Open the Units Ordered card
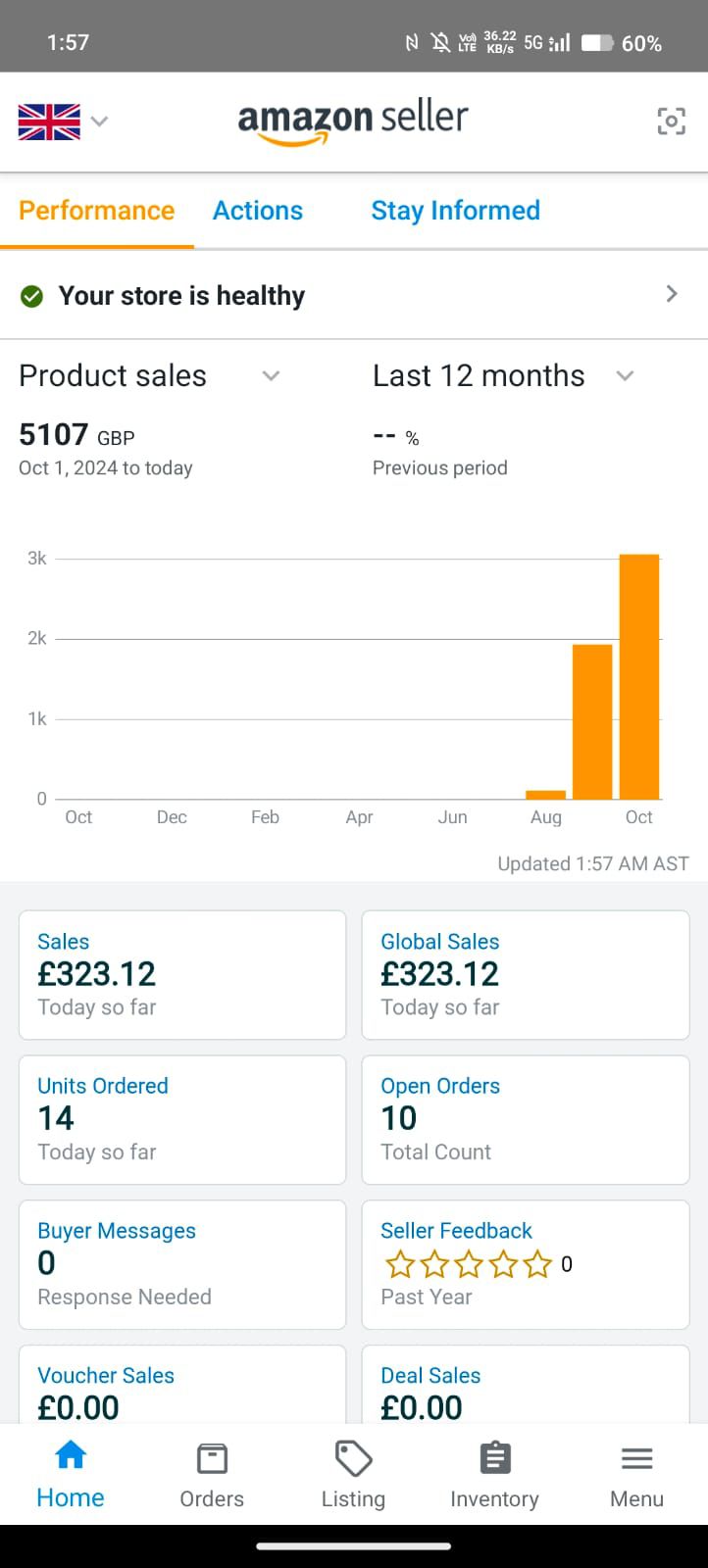This screenshot has width=708, height=1568. [x=182, y=1118]
